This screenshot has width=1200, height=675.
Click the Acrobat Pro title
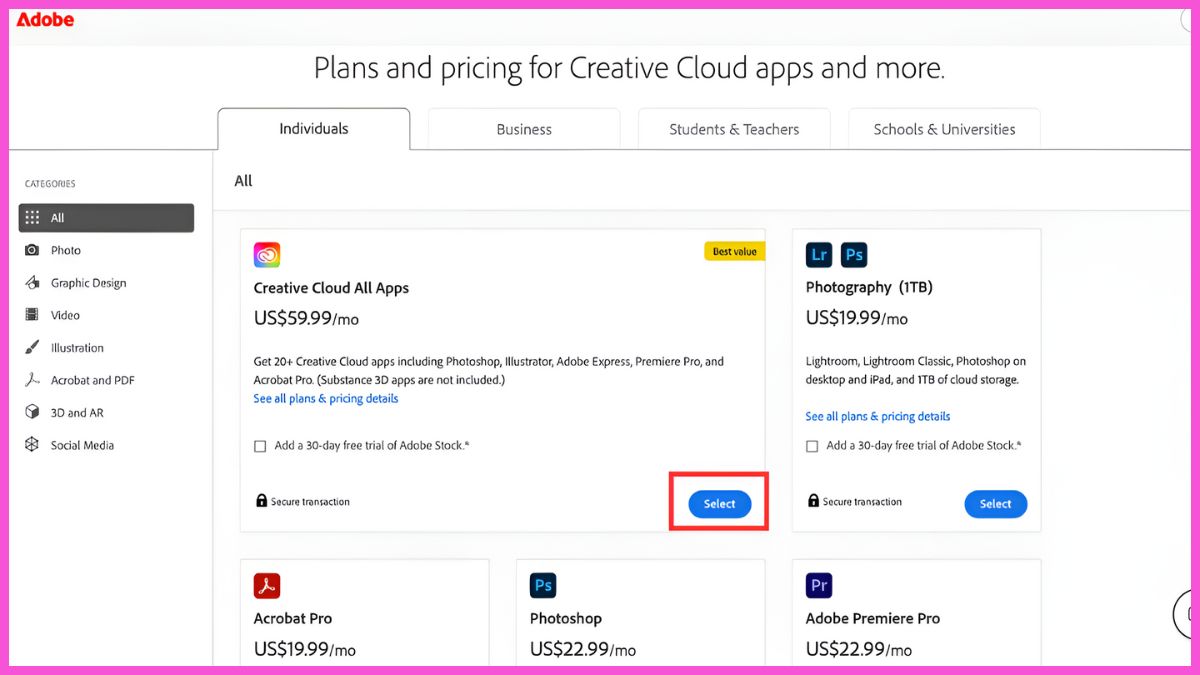[x=293, y=618]
